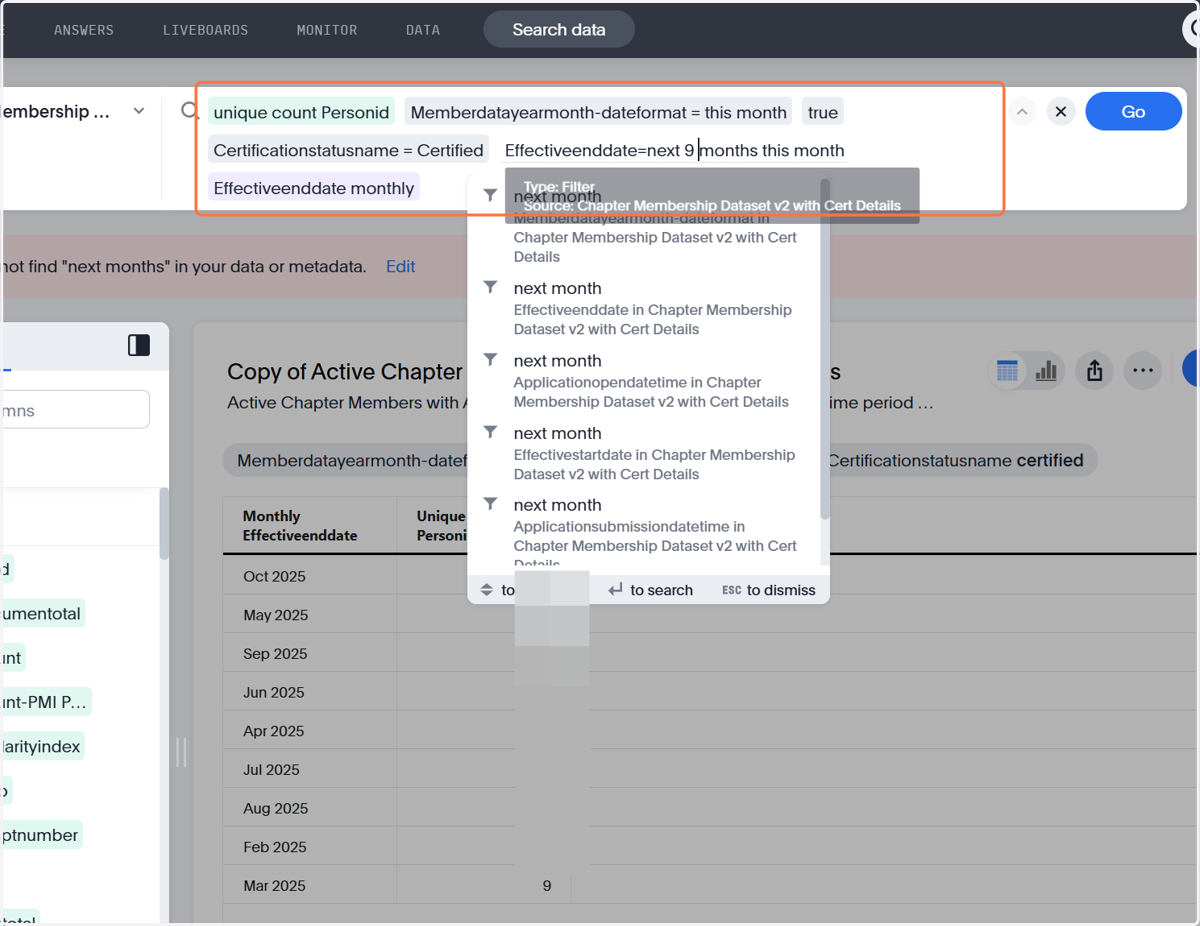
Task: Open the LIVEBOARDS tab
Action: click(205, 30)
